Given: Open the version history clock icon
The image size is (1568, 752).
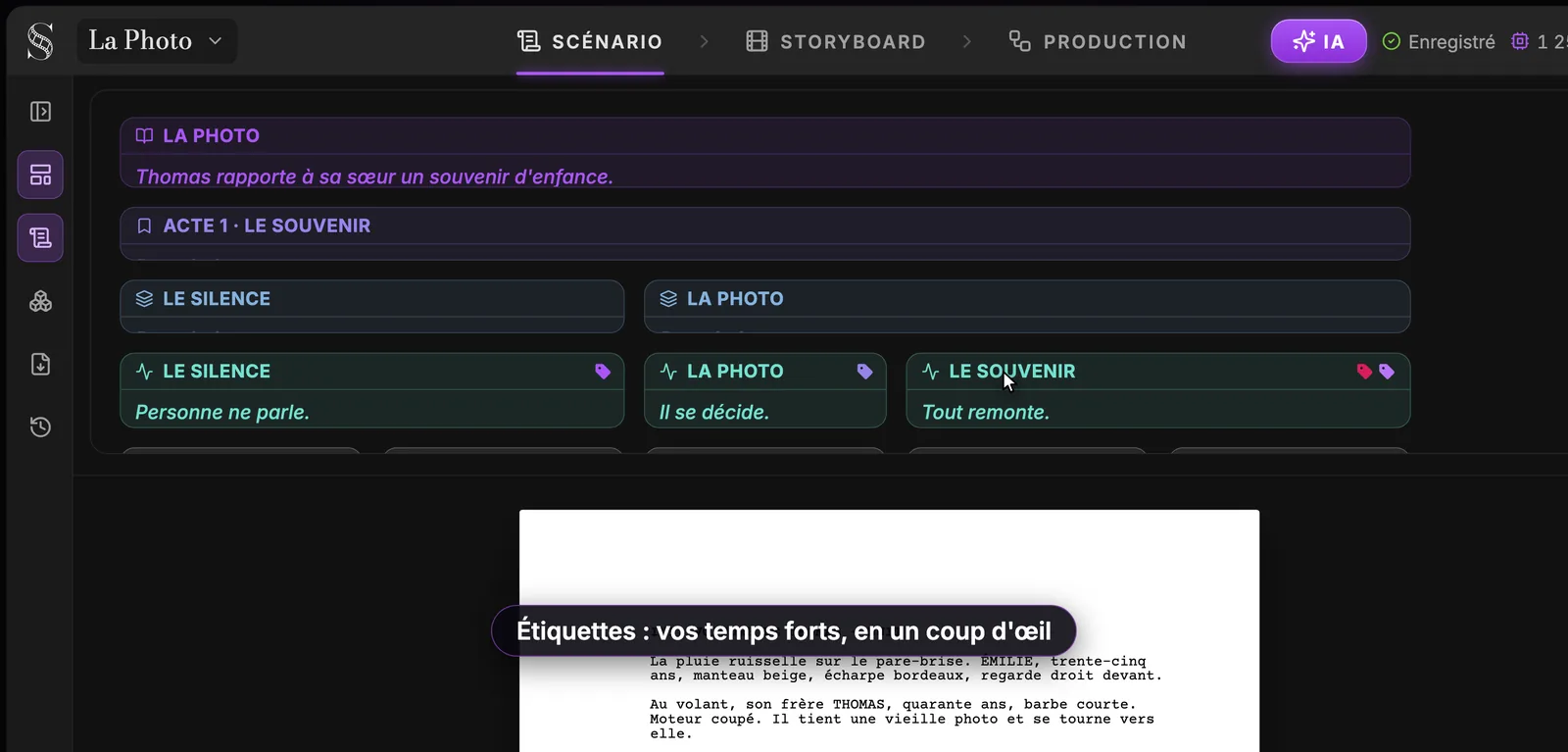Looking at the screenshot, I should 40,426.
